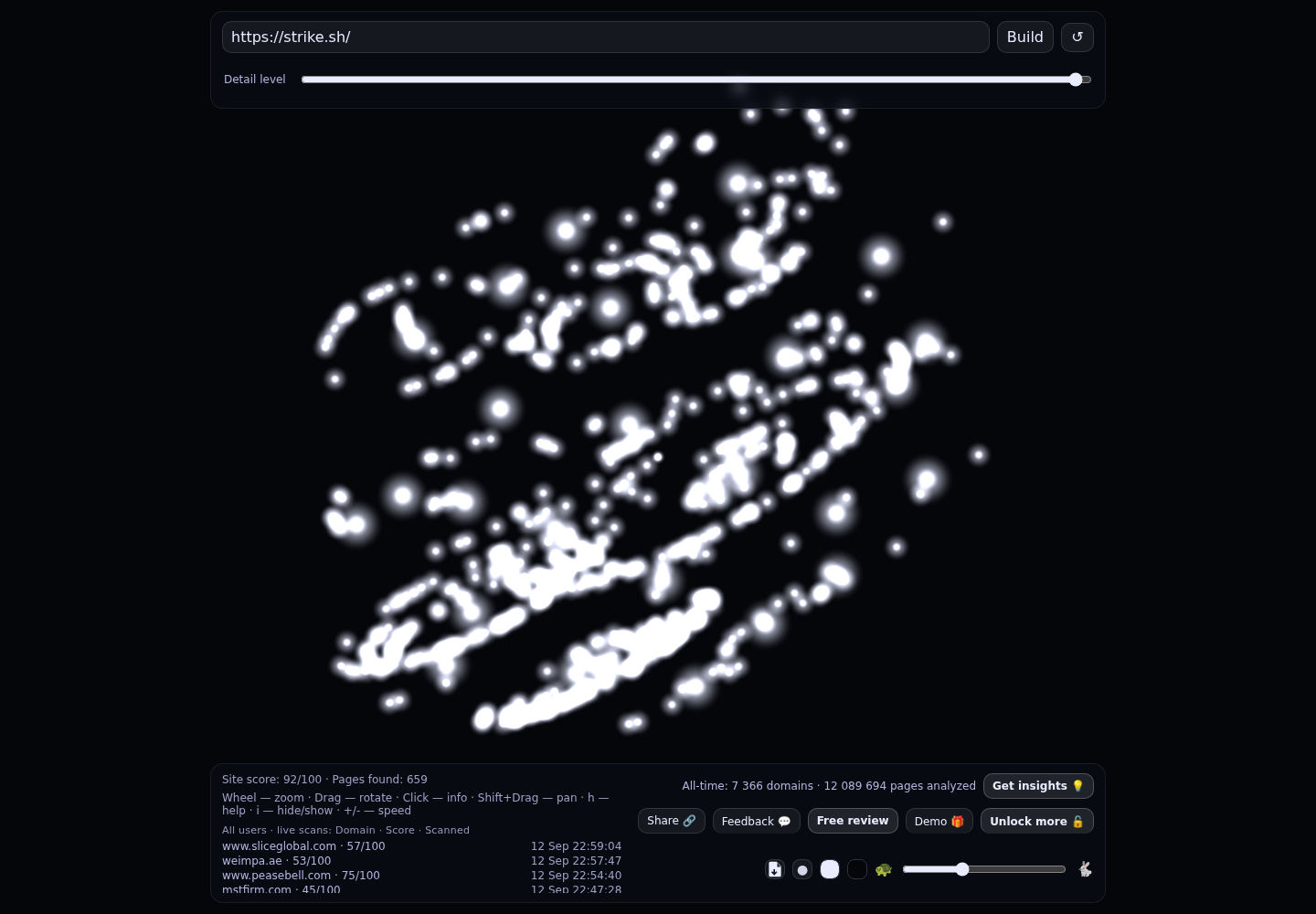Open the Share link button
1316x914 pixels.
672,821
